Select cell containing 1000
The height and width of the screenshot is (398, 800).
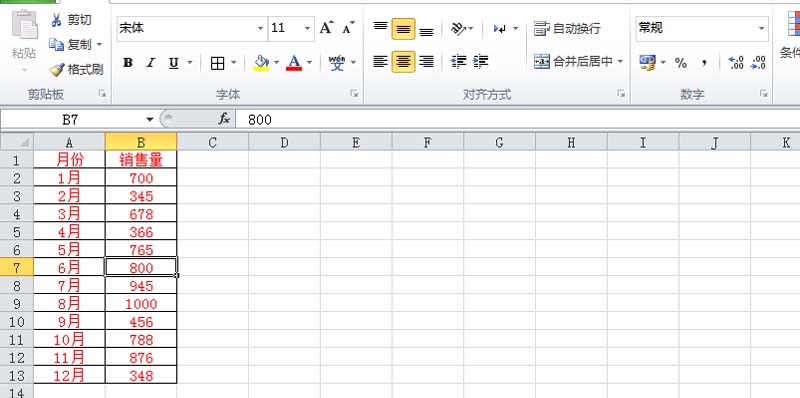(141, 304)
